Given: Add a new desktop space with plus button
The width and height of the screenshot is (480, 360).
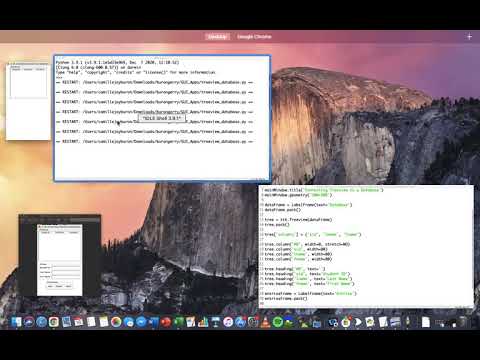Looking at the screenshot, I should point(469,37).
